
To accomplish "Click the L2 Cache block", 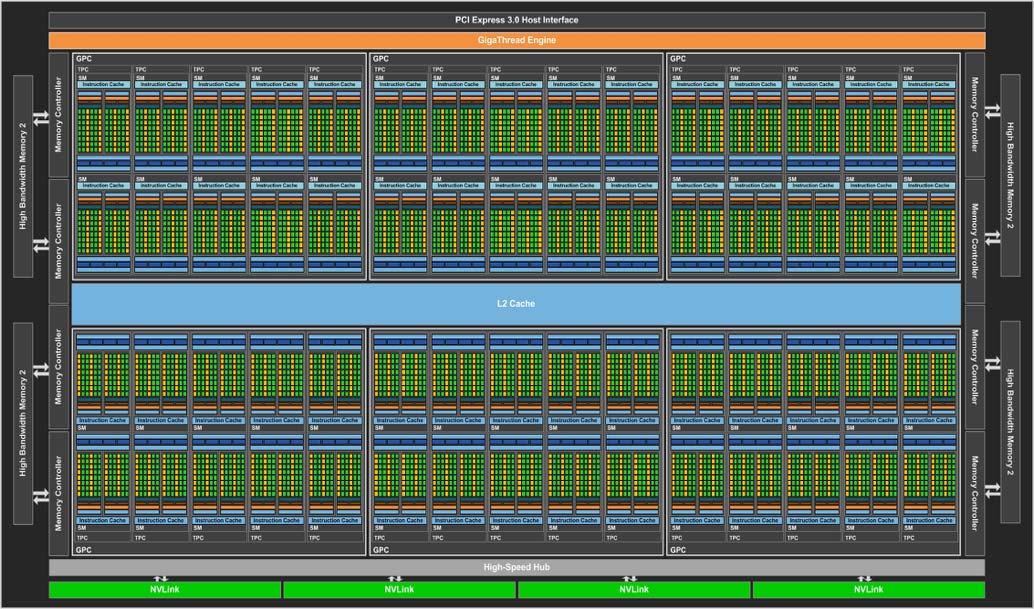I will click(516, 303).
